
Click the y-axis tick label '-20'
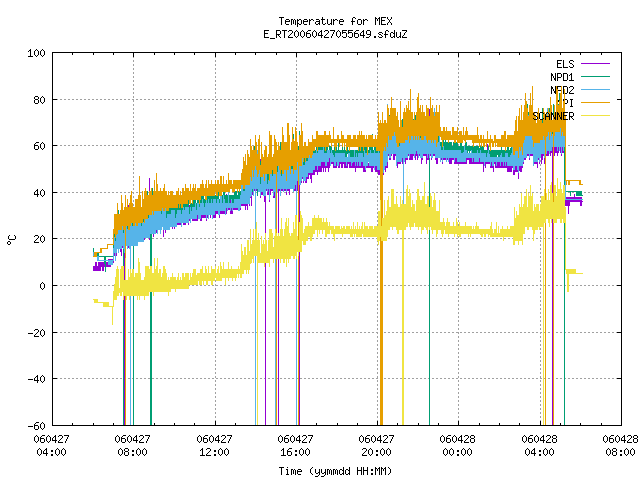36,333
